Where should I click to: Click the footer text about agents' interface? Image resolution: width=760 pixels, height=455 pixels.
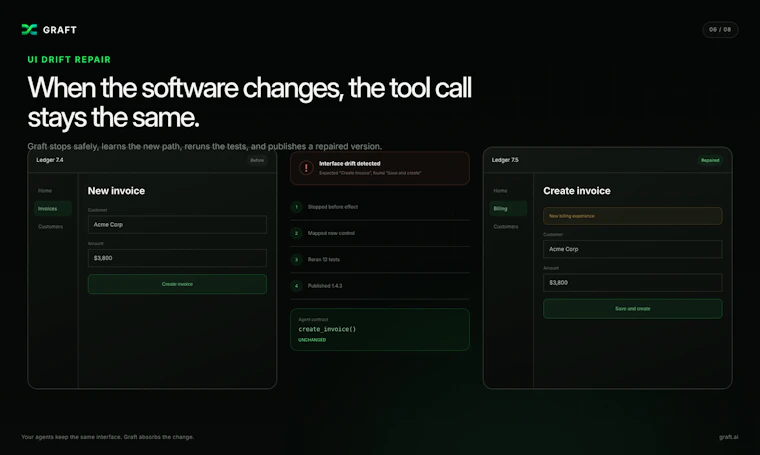coord(108,437)
